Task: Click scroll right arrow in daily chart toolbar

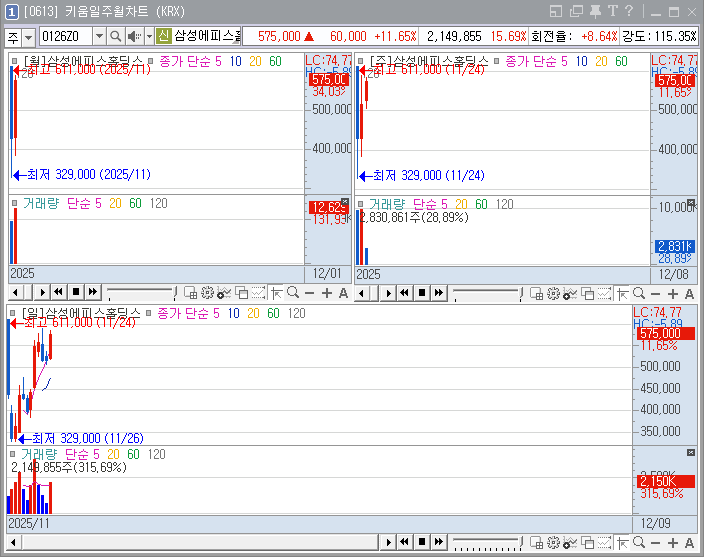Action: coord(388,542)
